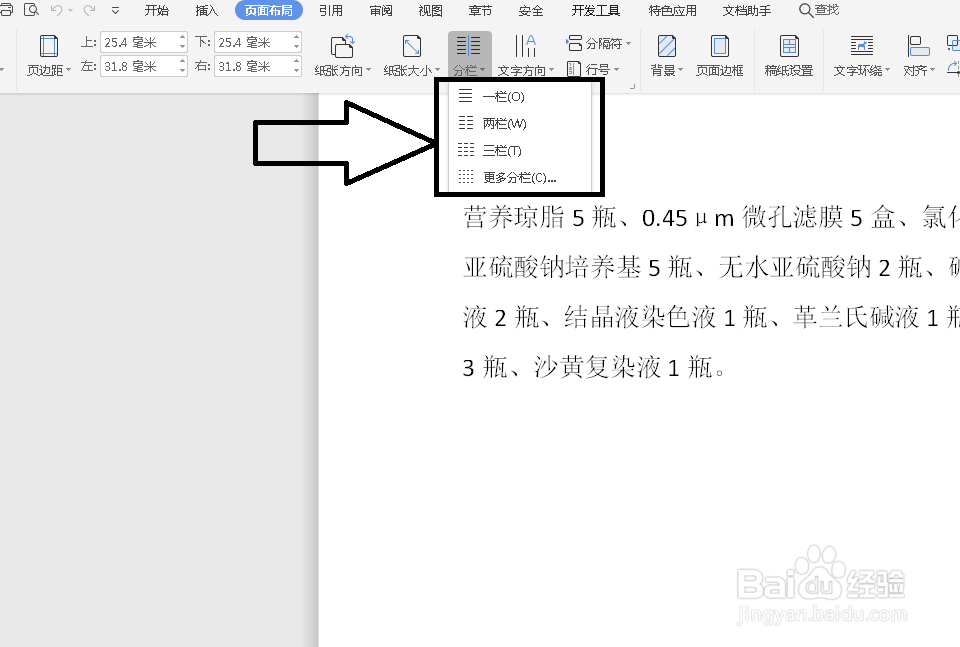Open the 页面边框 page border settings

(722, 47)
